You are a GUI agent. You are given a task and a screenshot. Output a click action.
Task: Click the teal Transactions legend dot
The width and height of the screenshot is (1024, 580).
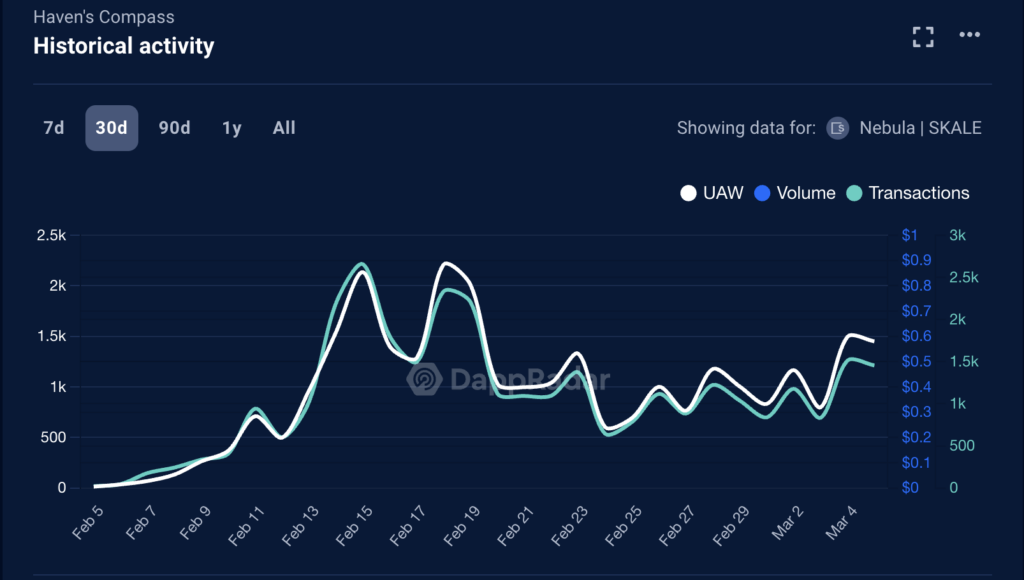click(x=854, y=193)
